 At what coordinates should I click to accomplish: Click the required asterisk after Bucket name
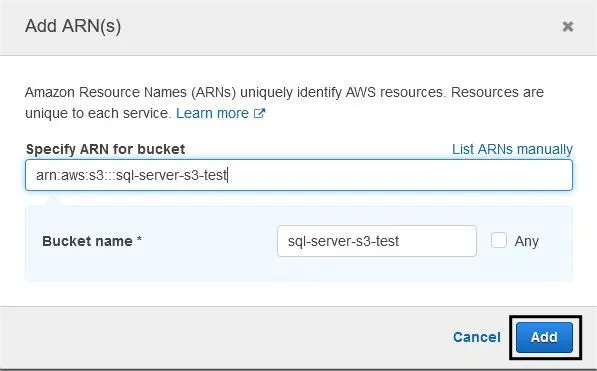139,239
